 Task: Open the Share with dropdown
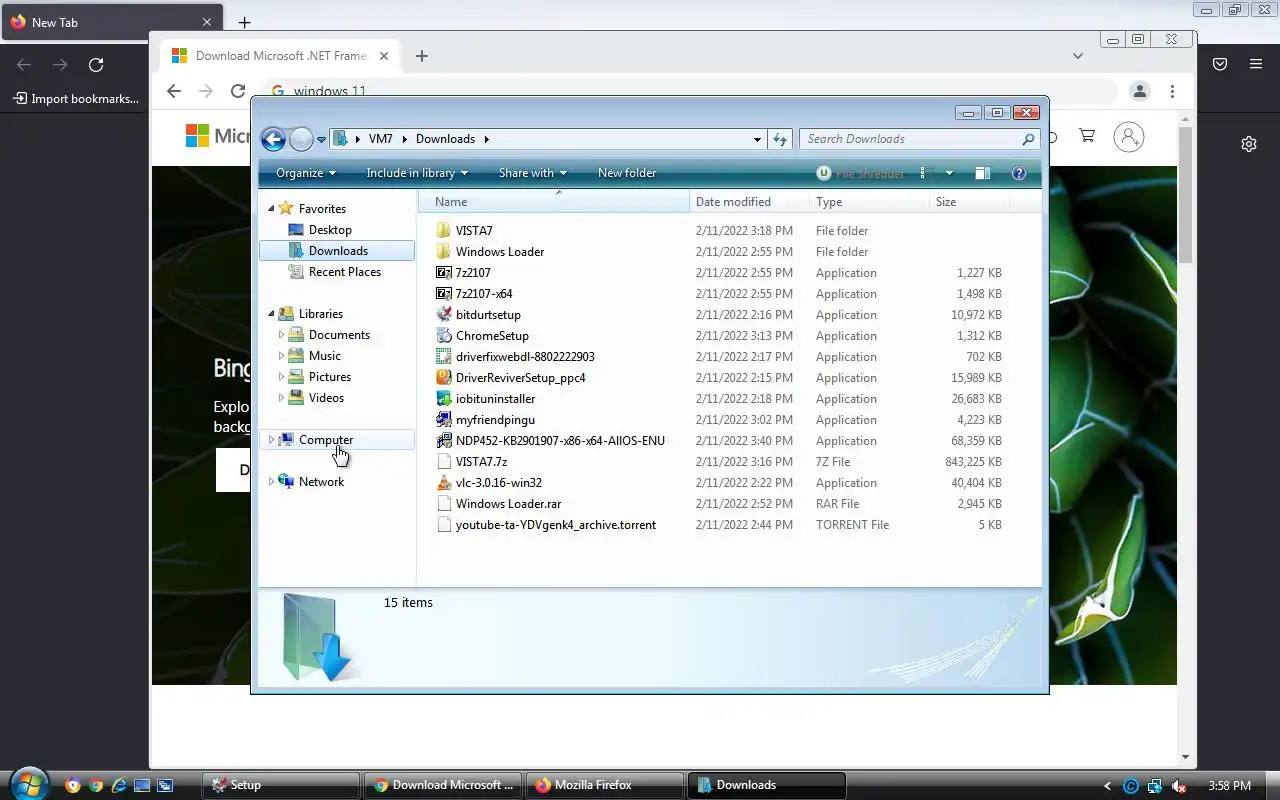[x=533, y=173]
